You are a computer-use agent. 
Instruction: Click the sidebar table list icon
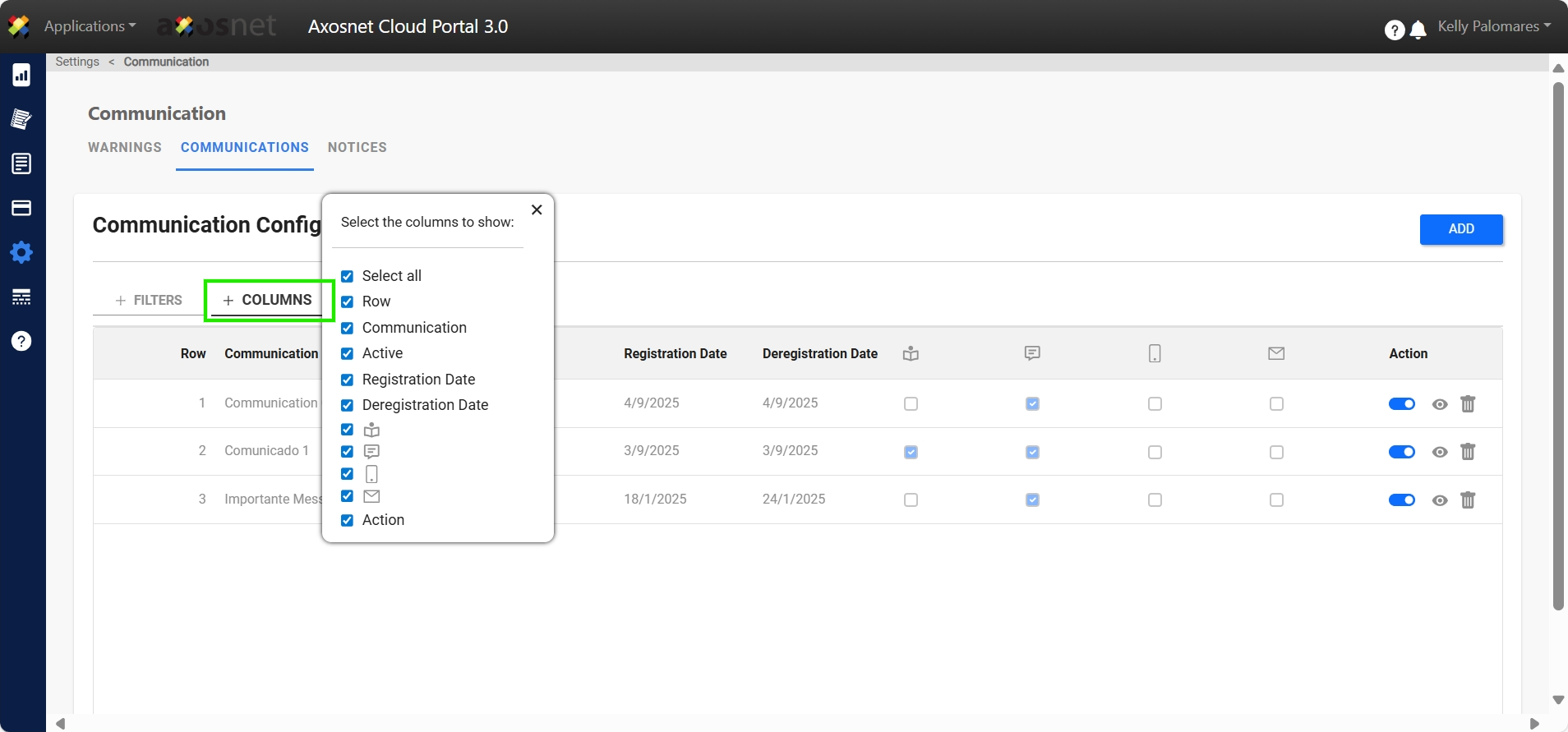pos(21,297)
